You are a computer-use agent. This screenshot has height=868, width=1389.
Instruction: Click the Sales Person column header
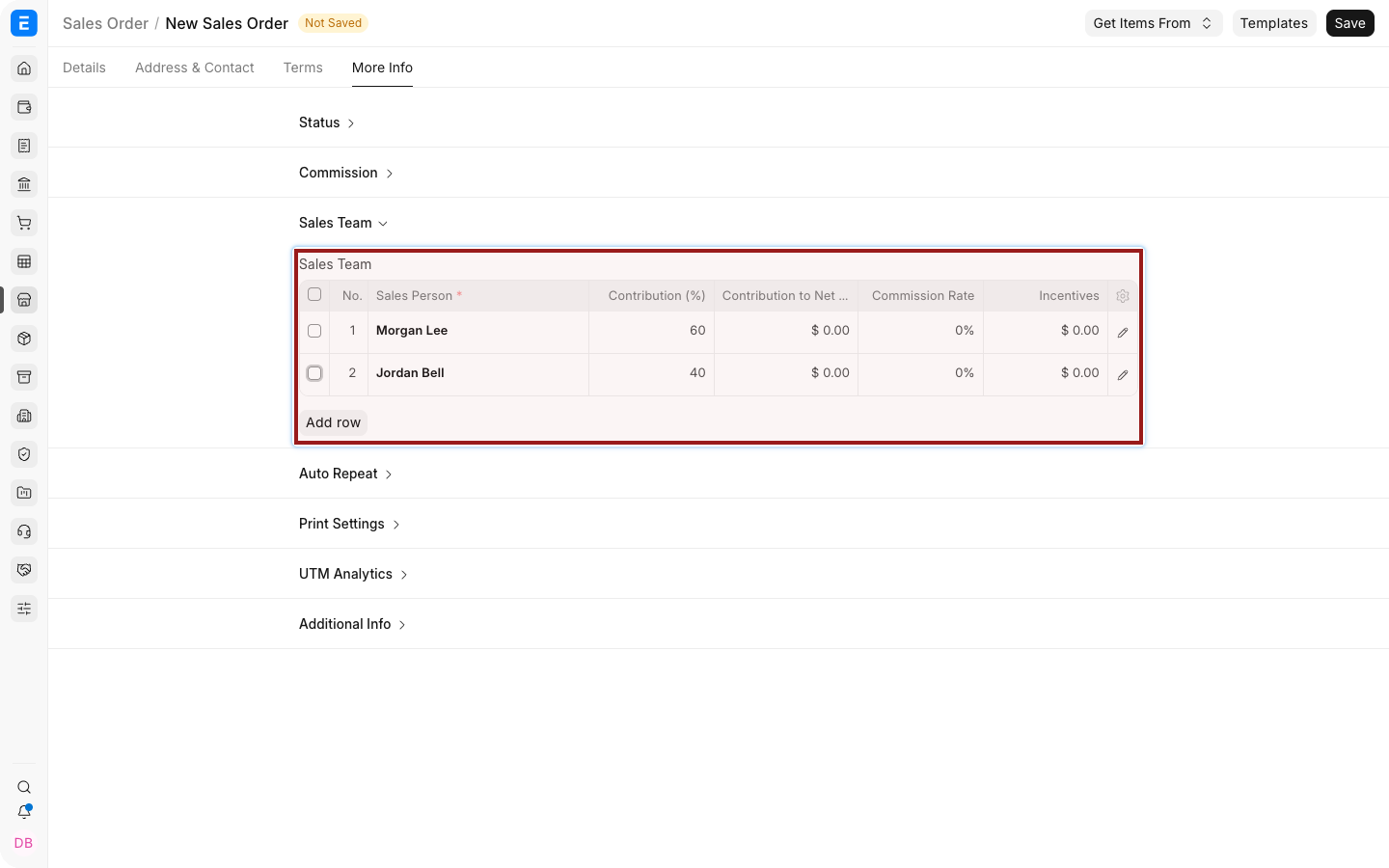pyautogui.click(x=478, y=296)
